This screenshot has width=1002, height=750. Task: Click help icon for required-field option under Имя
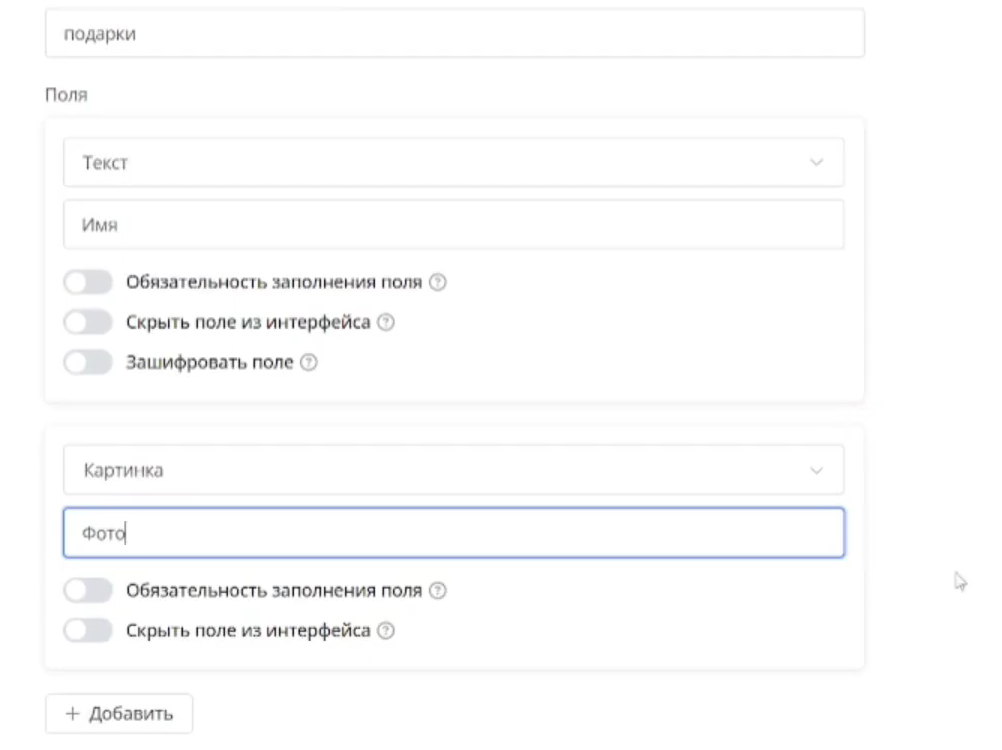[437, 283]
